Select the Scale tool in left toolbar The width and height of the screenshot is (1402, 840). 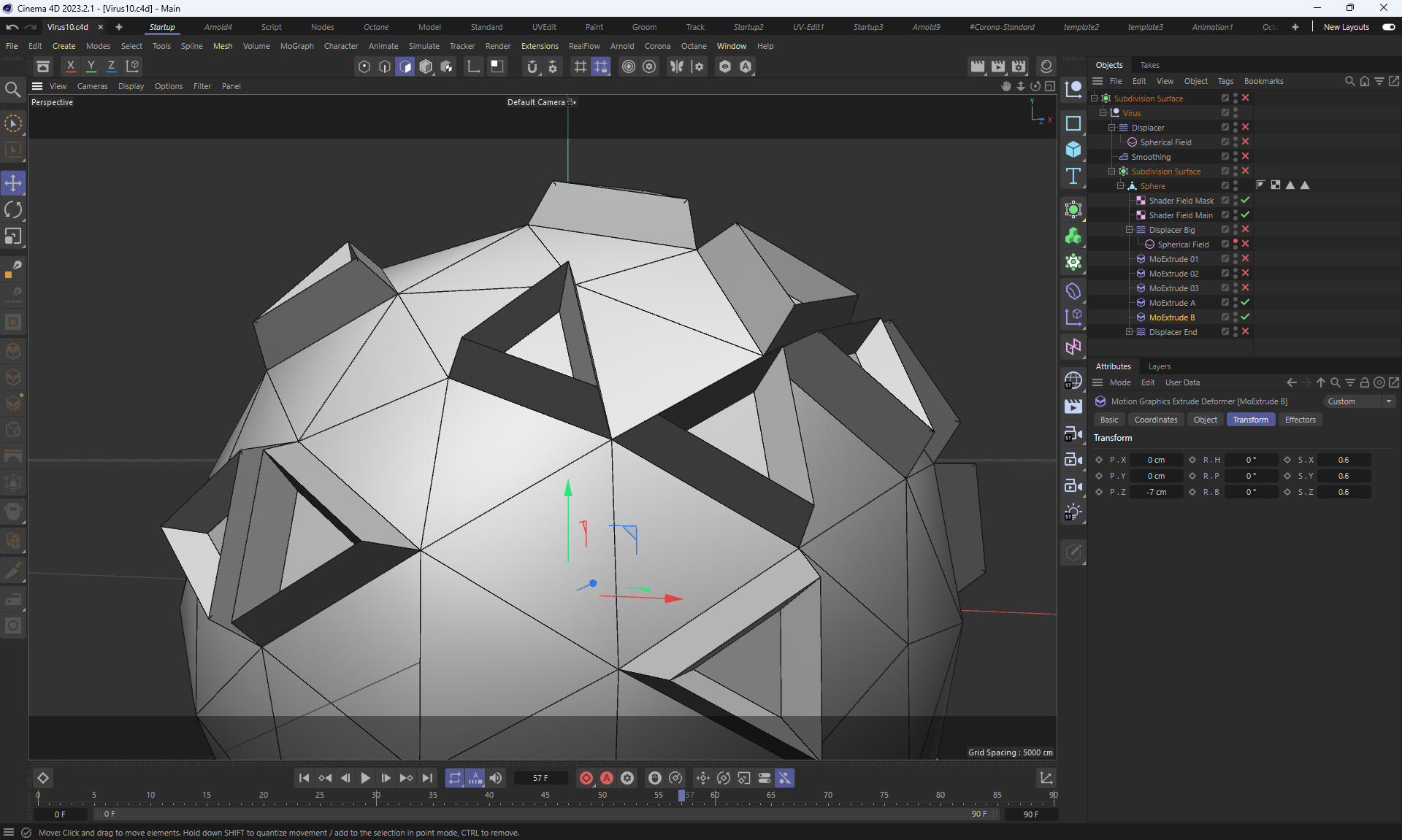(13, 236)
